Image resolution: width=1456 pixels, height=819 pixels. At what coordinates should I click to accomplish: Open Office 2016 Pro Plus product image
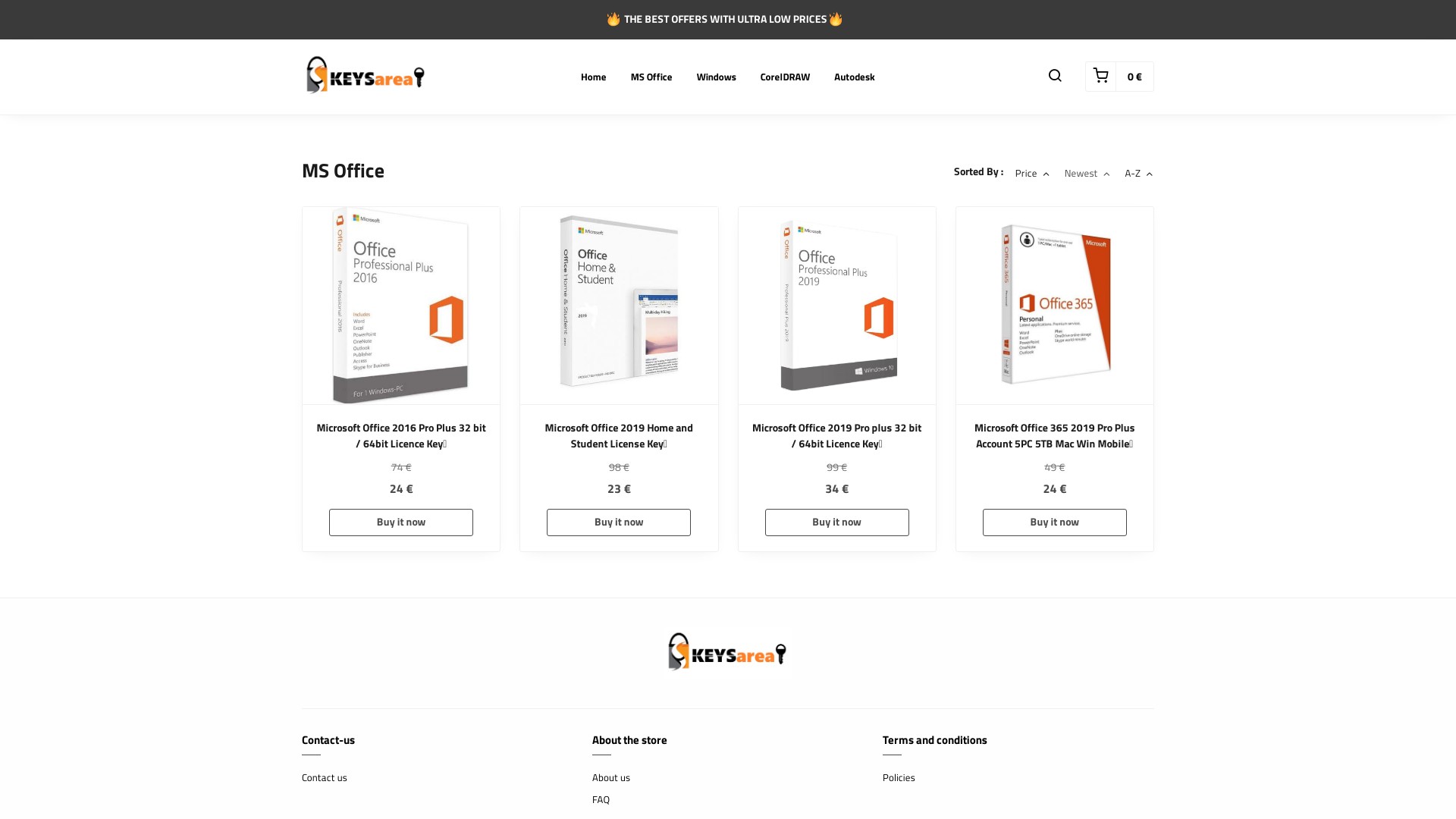tap(401, 306)
